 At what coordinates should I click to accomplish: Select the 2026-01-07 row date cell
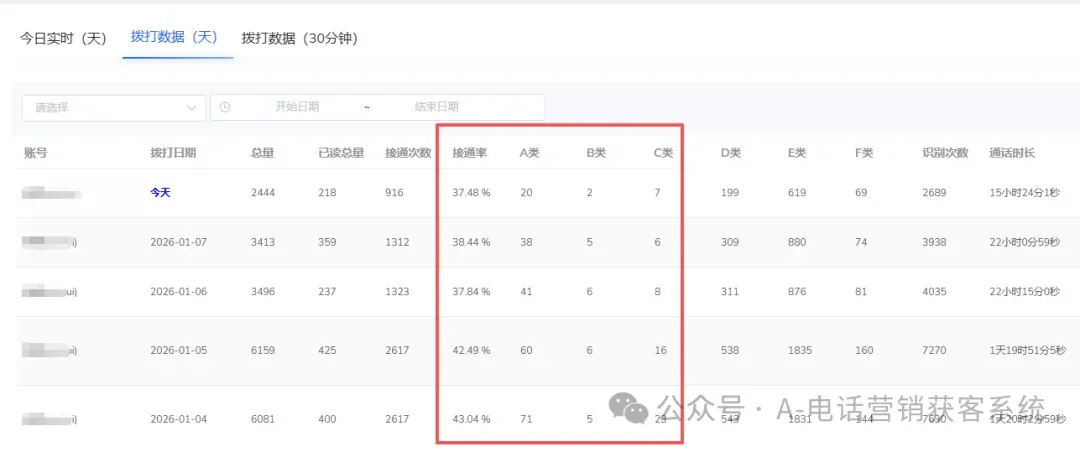click(178, 243)
